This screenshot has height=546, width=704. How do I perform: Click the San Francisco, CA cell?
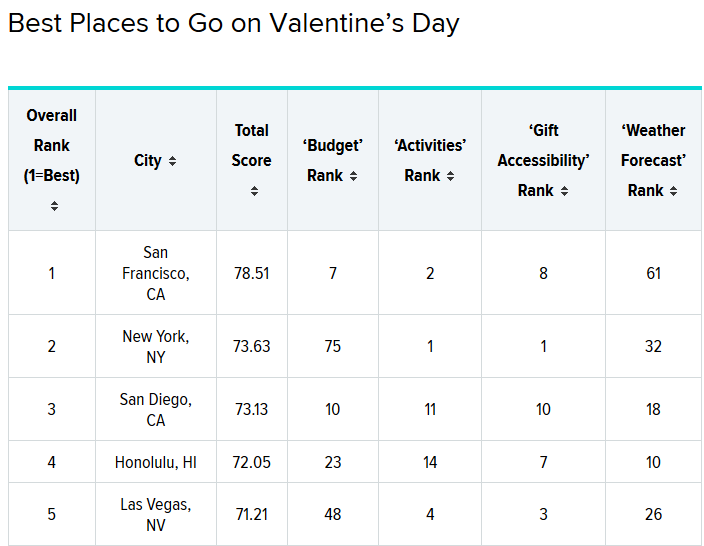click(156, 273)
